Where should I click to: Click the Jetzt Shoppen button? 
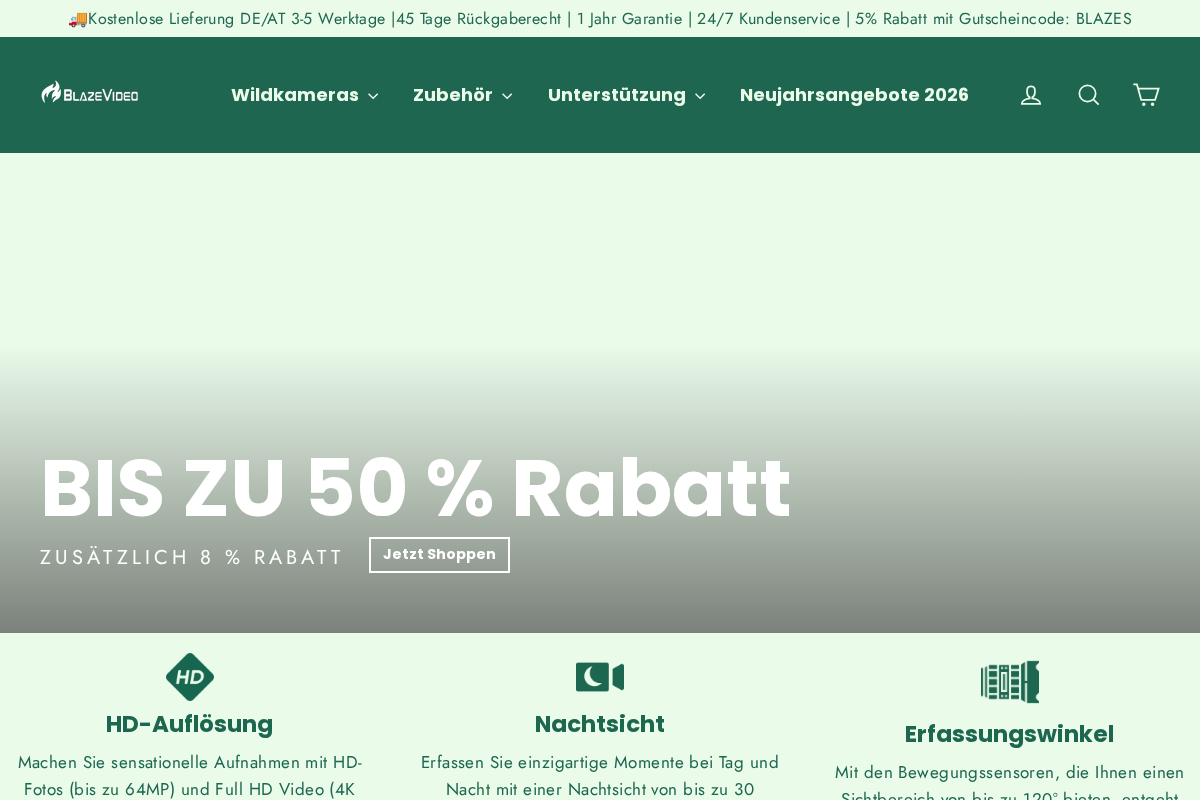439,555
